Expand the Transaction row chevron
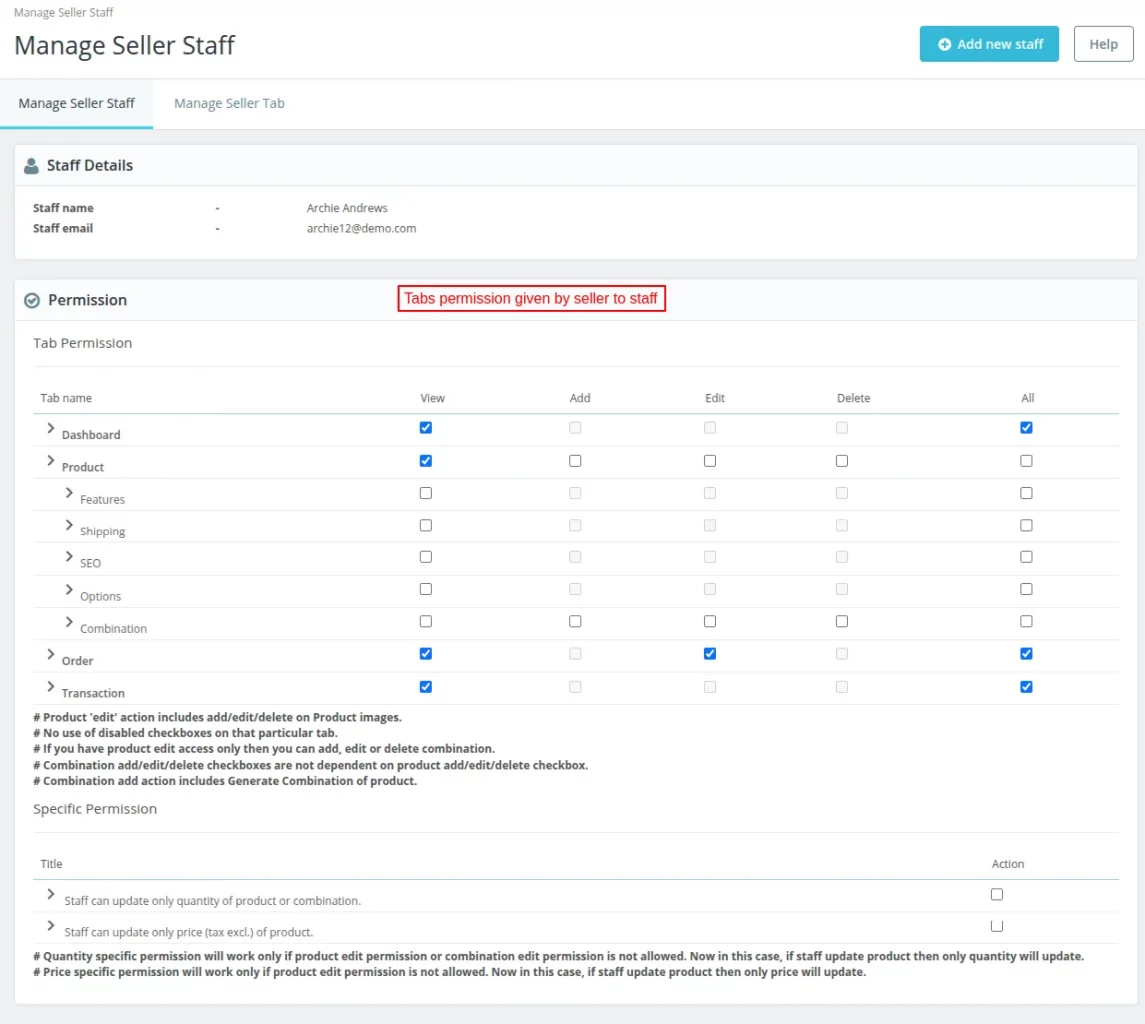This screenshot has height=1024, width=1145. pos(50,687)
